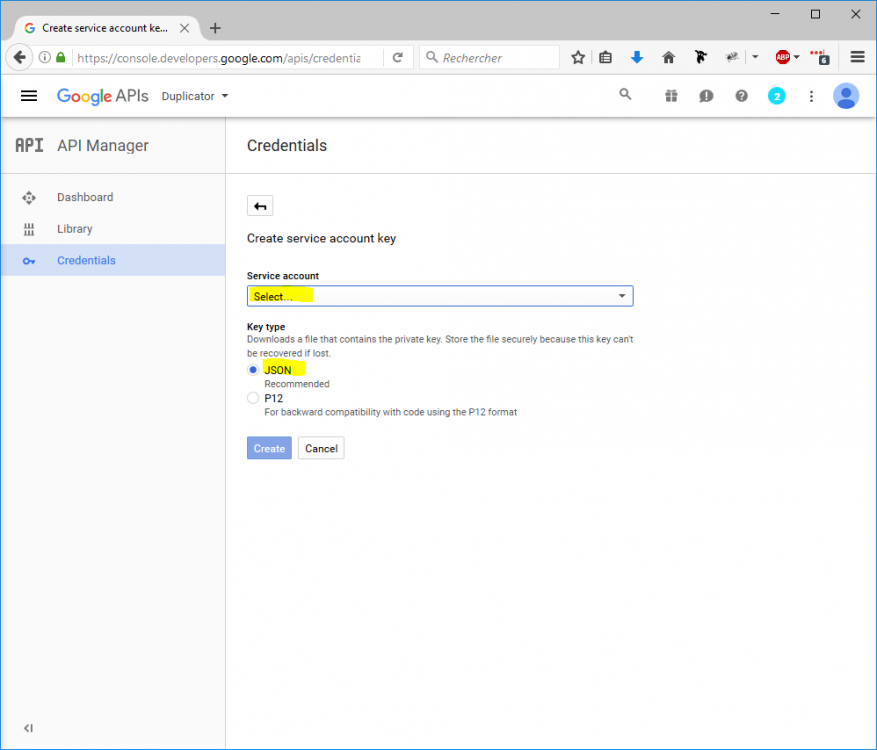
Task: Click the search magnifier in Google APIs header
Action: pos(625,95)
